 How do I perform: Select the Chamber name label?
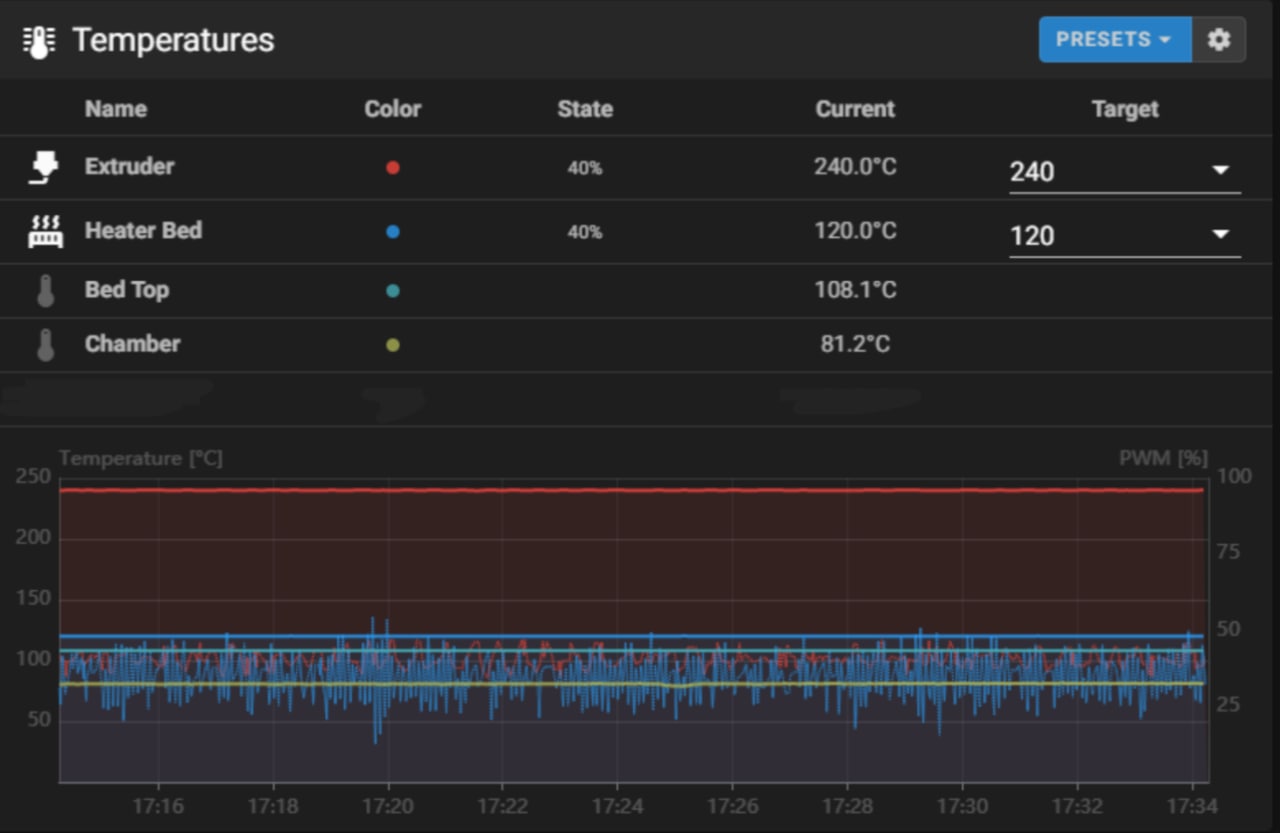tap(132, 344)
